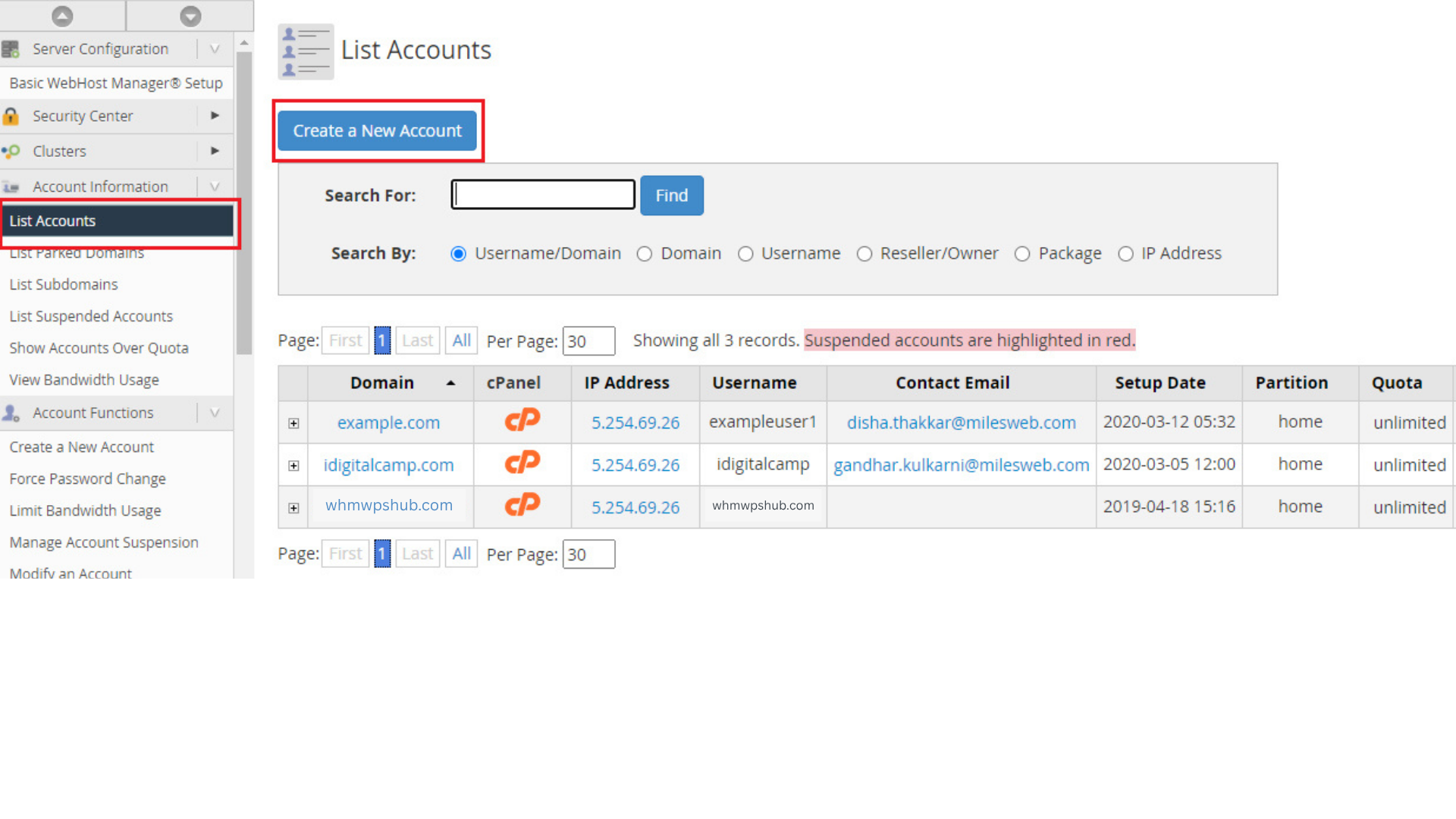Choose the Reseller/Owner radio option
Screen dimensions: 1456x819
(x=864, y=254)
